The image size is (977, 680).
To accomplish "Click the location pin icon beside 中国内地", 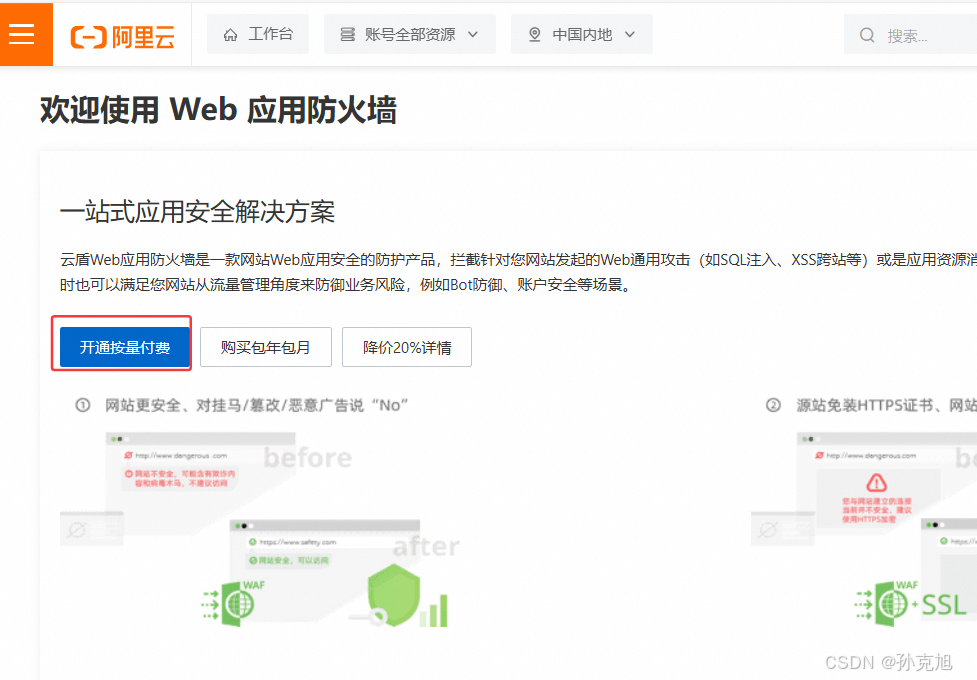I will point(535,35).
